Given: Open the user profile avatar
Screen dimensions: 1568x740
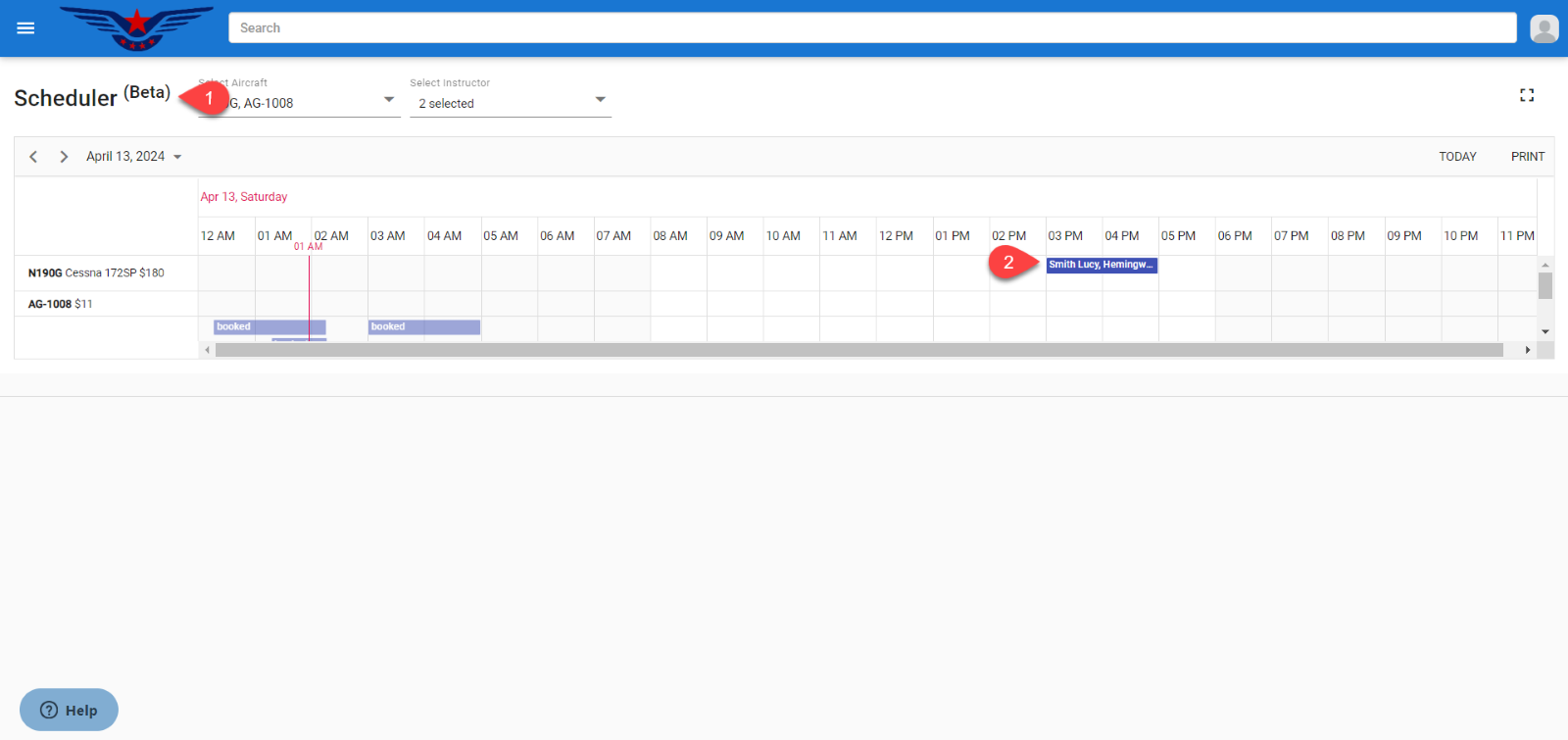Looking at the screenshot, I should pyautogui.click(x=1543, y=28).
